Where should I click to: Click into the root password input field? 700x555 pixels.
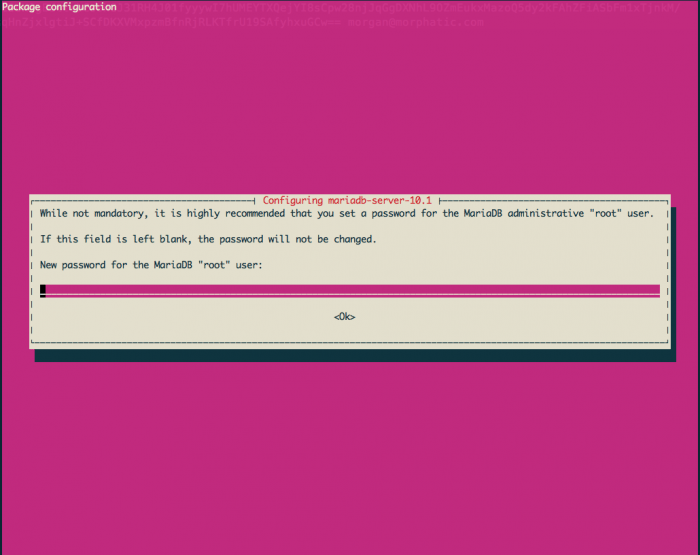(x=350, y=291)
